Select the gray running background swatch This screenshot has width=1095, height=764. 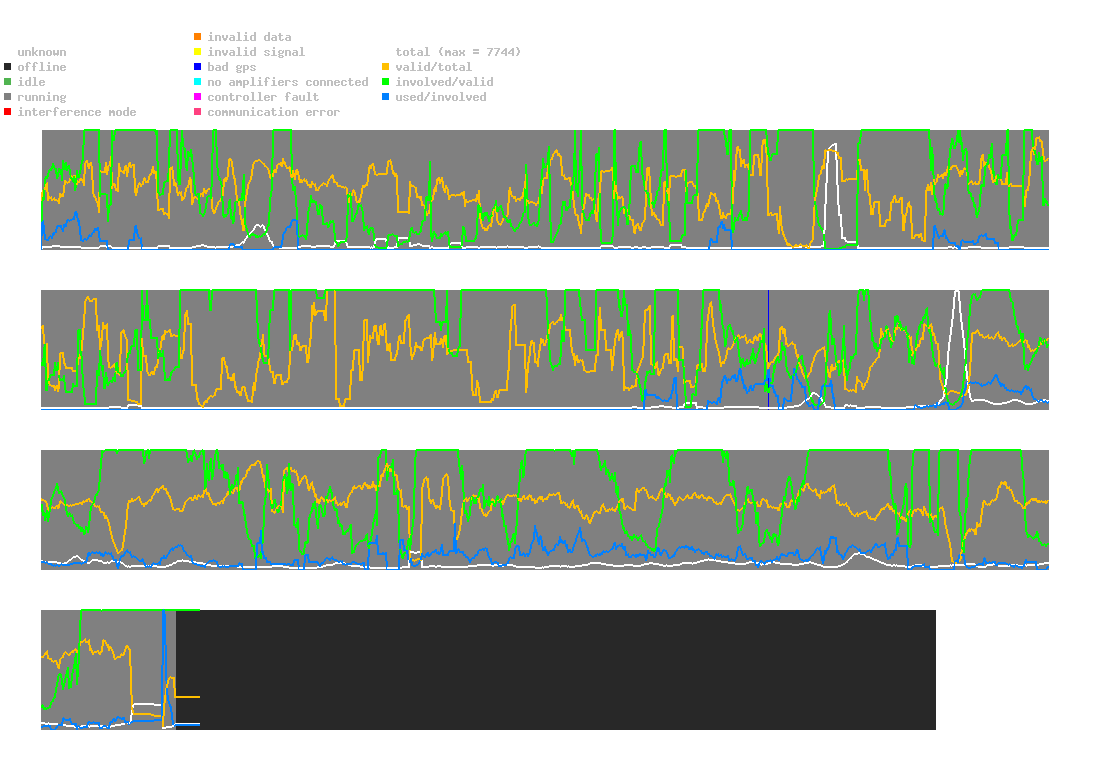8,97
